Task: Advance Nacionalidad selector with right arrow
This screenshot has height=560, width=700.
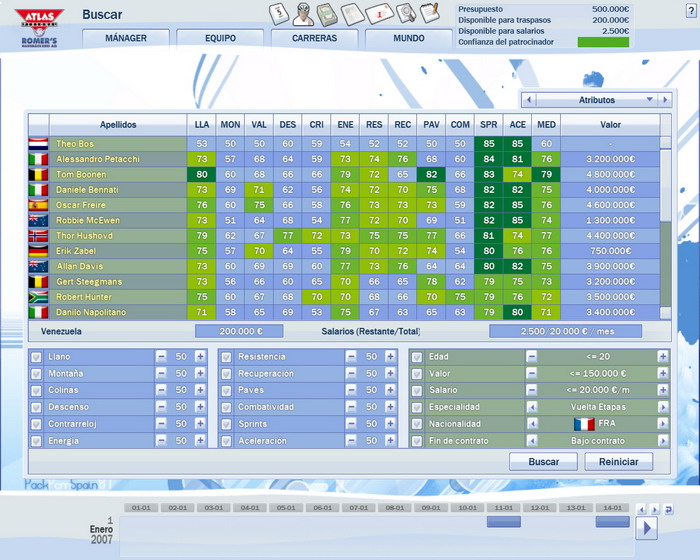Action: point(663,424)
